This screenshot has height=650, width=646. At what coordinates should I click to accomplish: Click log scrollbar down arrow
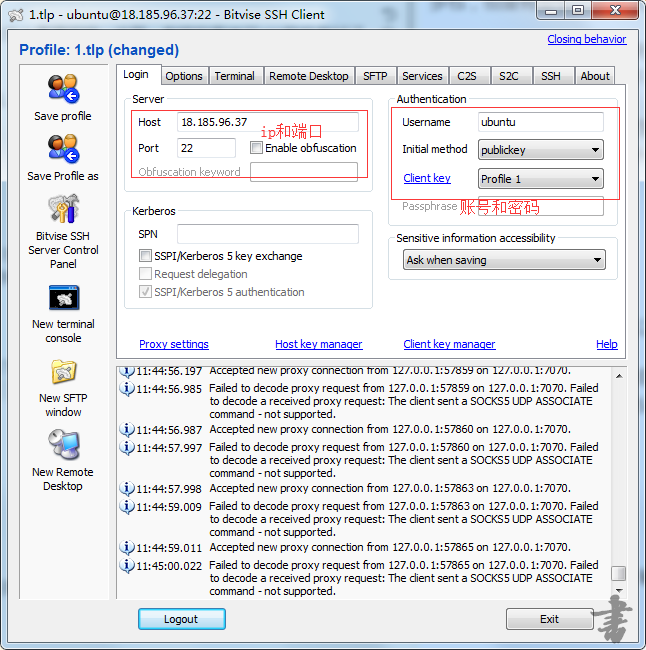(619, 590)
